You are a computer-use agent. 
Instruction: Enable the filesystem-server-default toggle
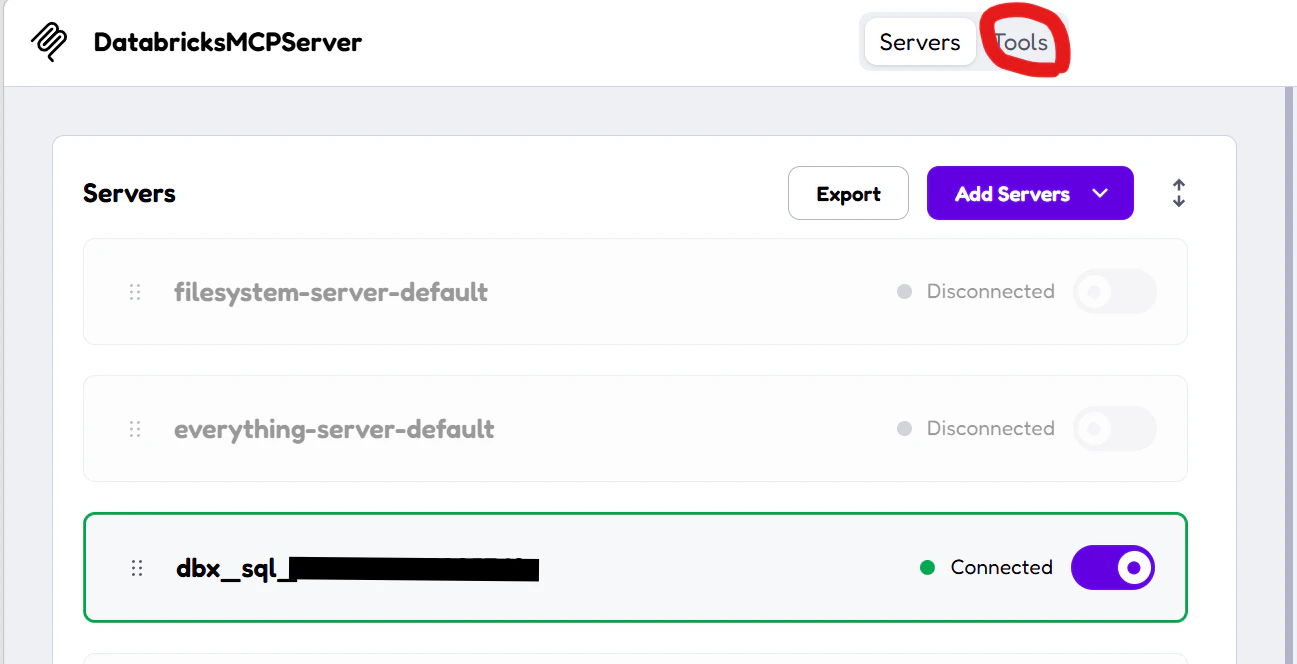(x=1115, y=292)
